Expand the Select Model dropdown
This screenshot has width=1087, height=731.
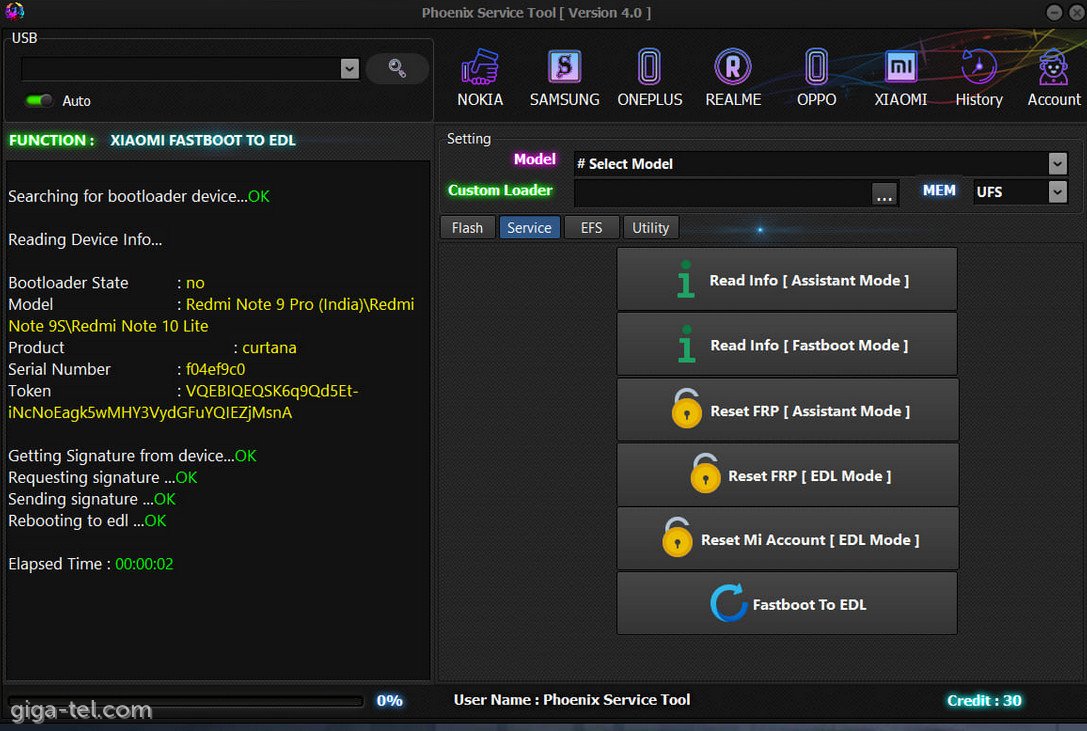pyautogui.click(x=1057, y=164)
